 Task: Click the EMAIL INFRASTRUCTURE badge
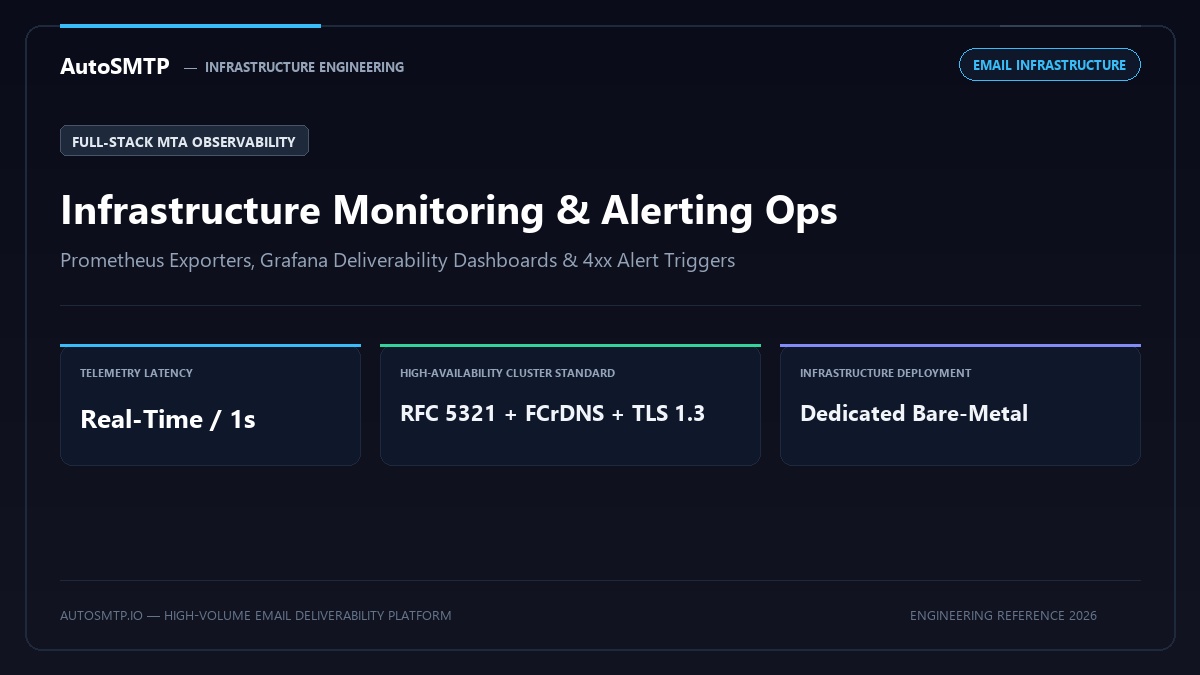(1049, 65)
